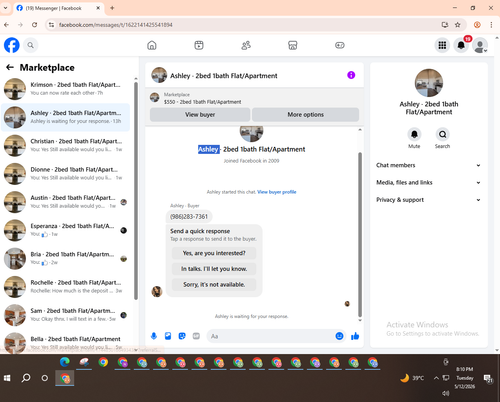Expand the Chat members section
The height and width of the screenshot is (402, 500).
tap(429, 165)
